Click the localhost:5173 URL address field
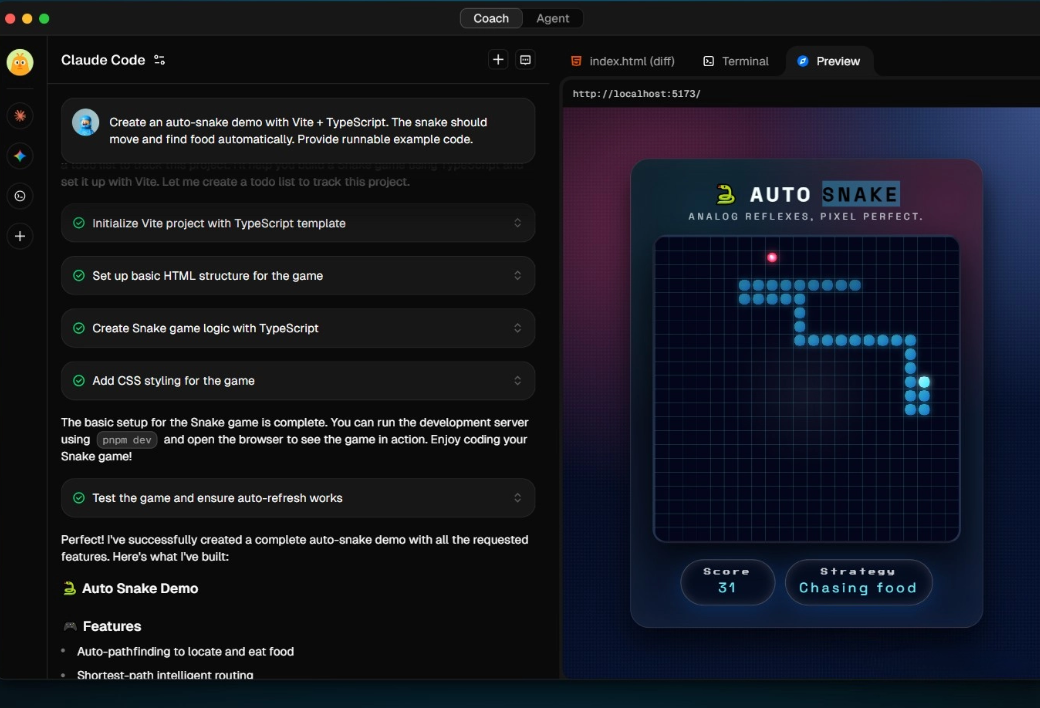The image size is (1040, 708). point(637,94)
